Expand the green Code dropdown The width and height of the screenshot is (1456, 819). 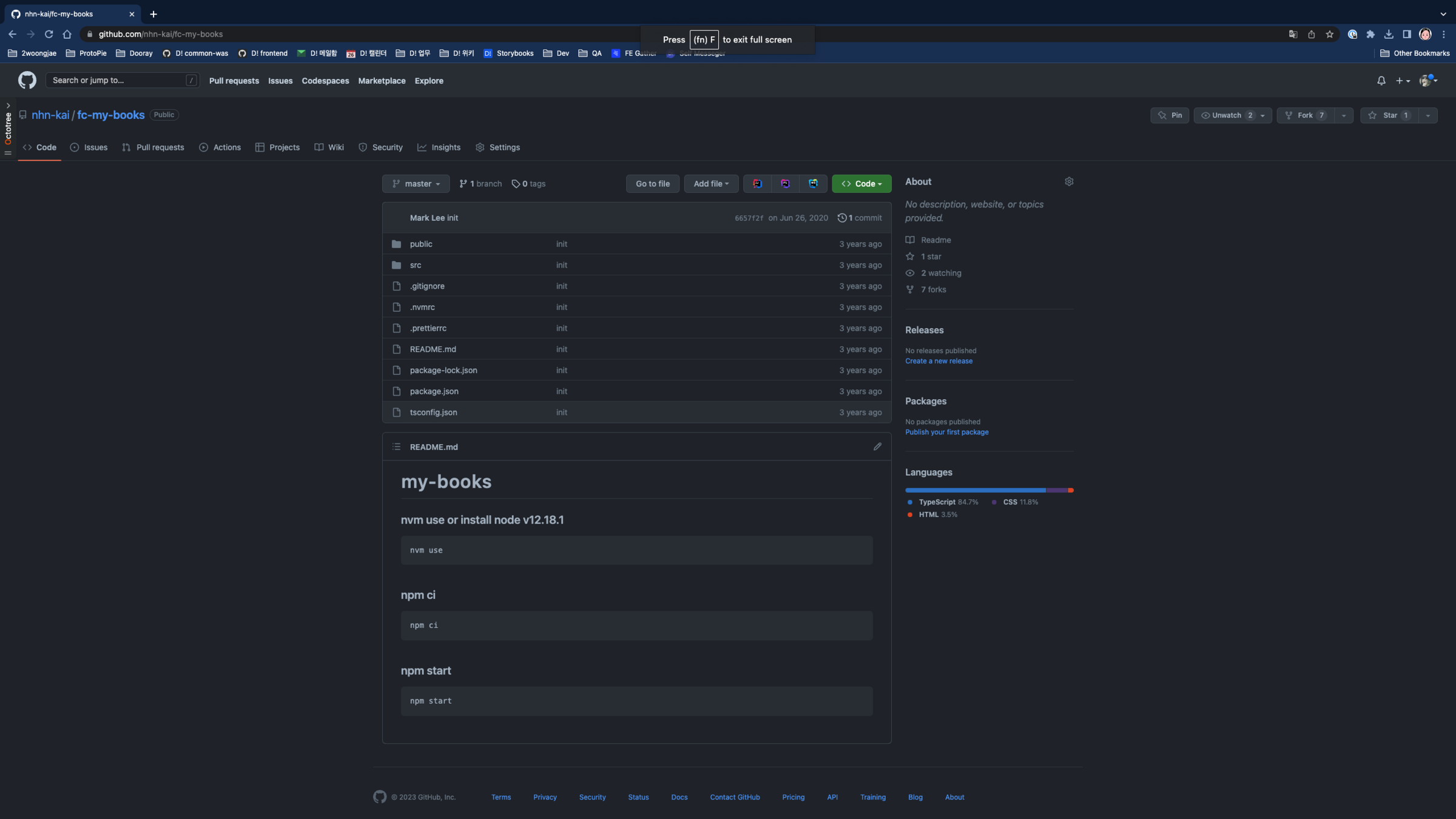(861, 184)
